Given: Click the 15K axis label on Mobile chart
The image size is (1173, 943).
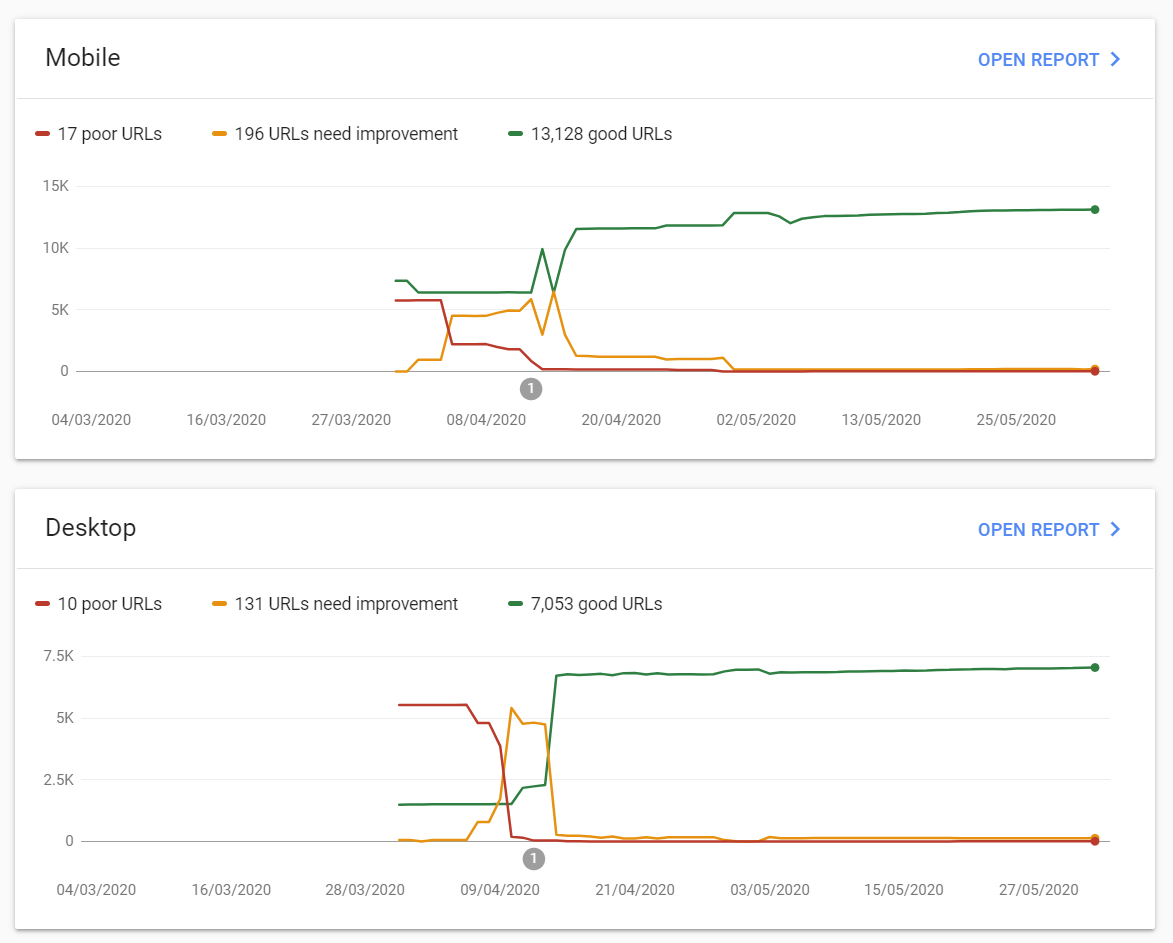Looking at the screenshot, I should (55, 185).
